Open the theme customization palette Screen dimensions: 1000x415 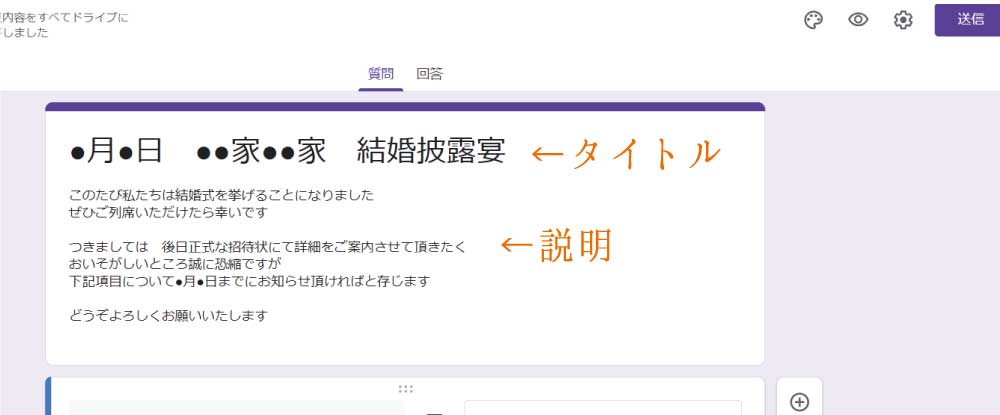pyautogui.click(x=813, y=20)
